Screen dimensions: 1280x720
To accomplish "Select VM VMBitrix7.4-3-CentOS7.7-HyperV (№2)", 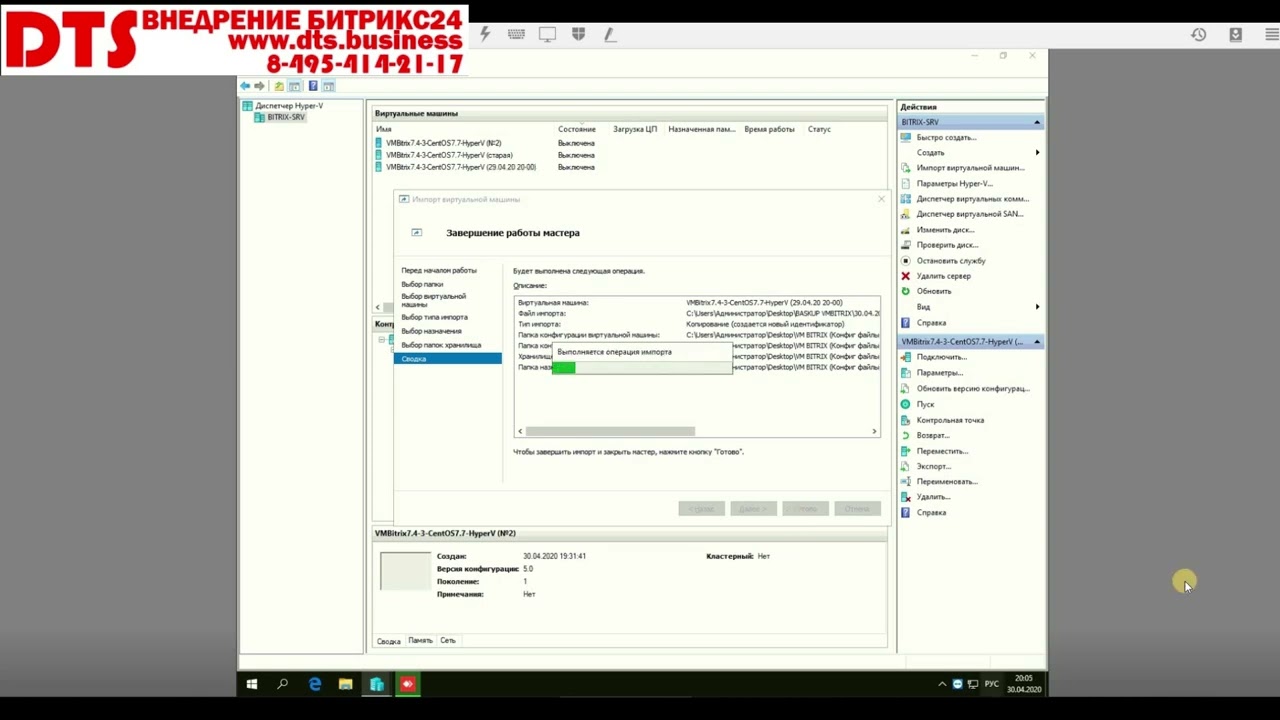I will coord(443,143).
